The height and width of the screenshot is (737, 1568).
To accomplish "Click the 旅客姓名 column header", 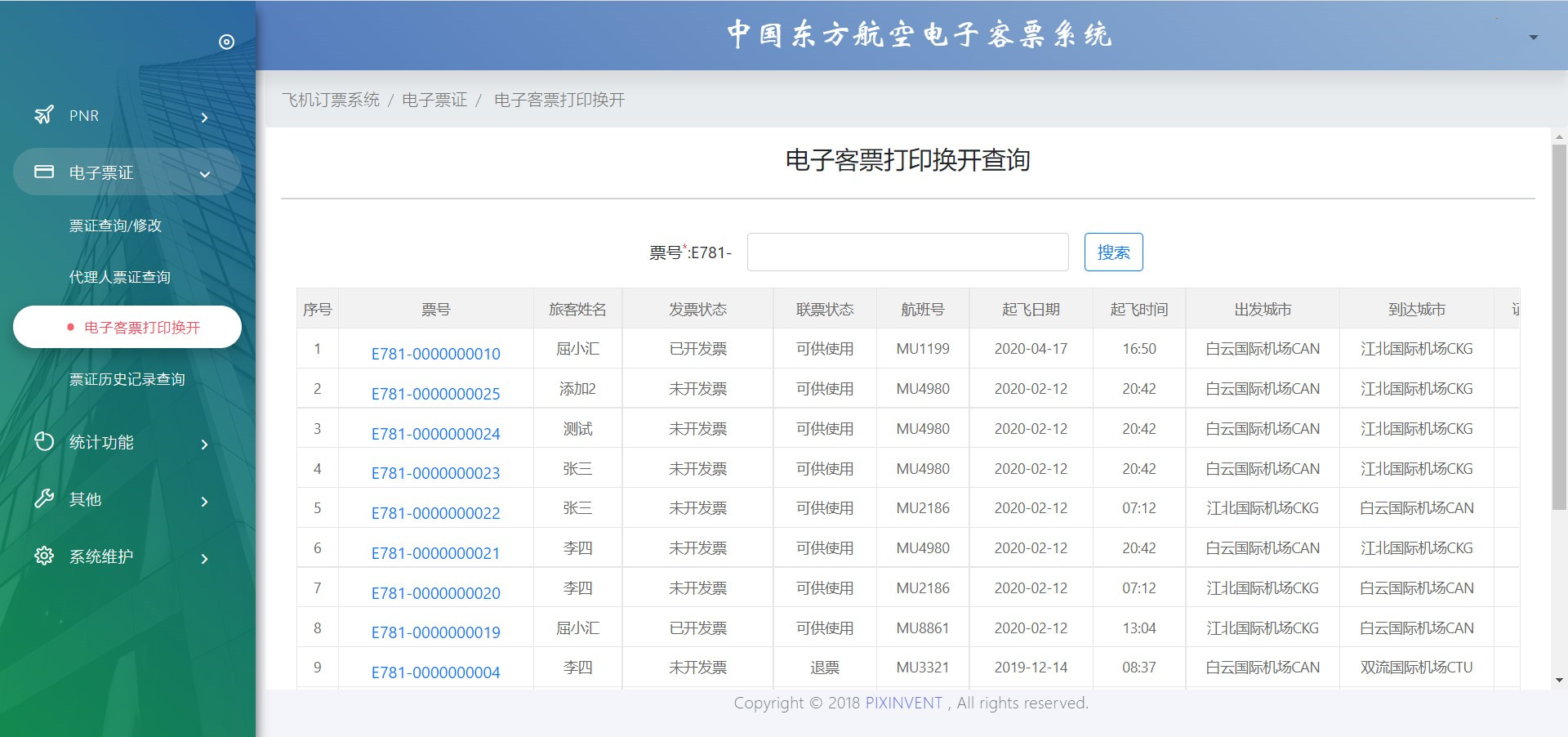I will [x=577, y=309].
